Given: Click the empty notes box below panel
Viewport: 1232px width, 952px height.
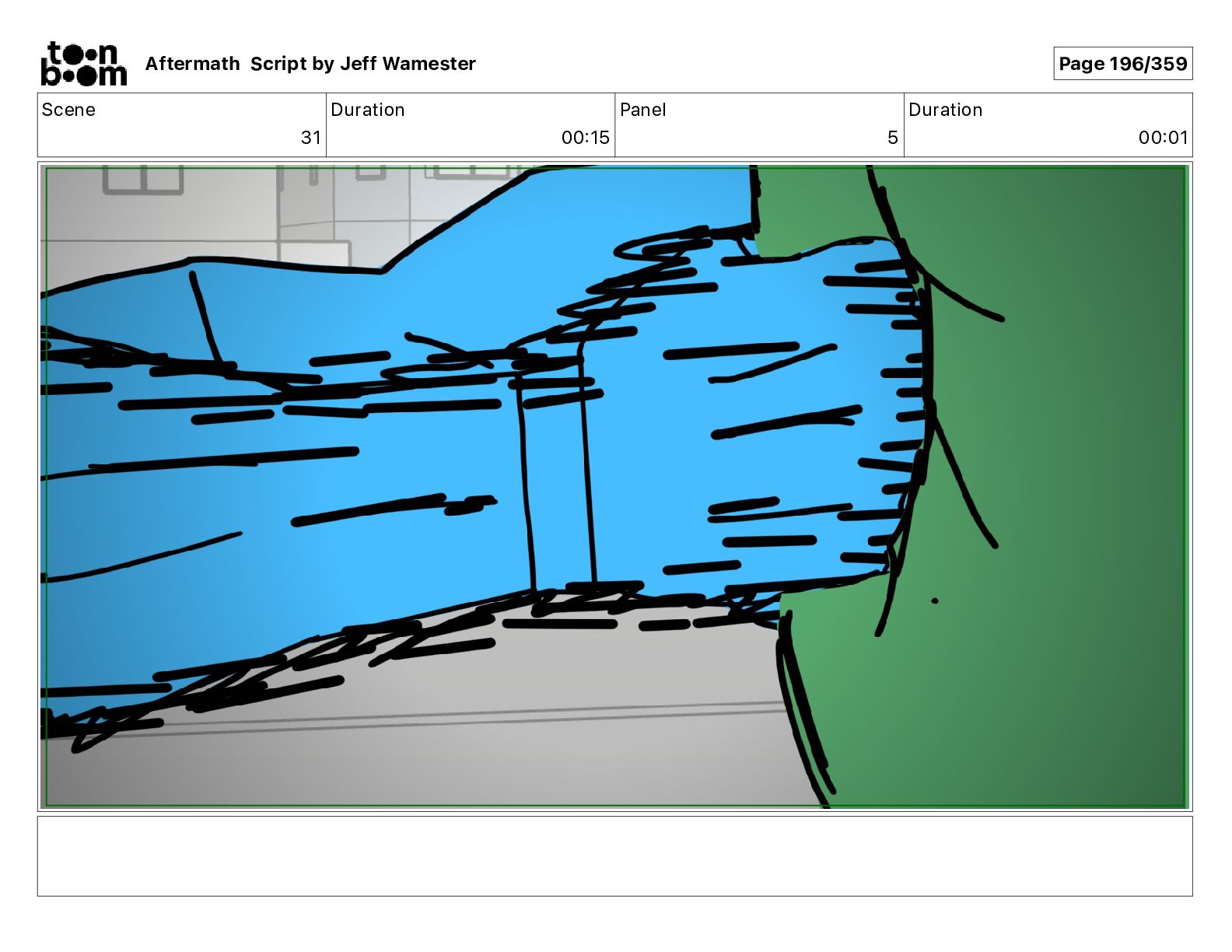Looking at the screenshot, I should pyautogui.click(x=614, y=856).
